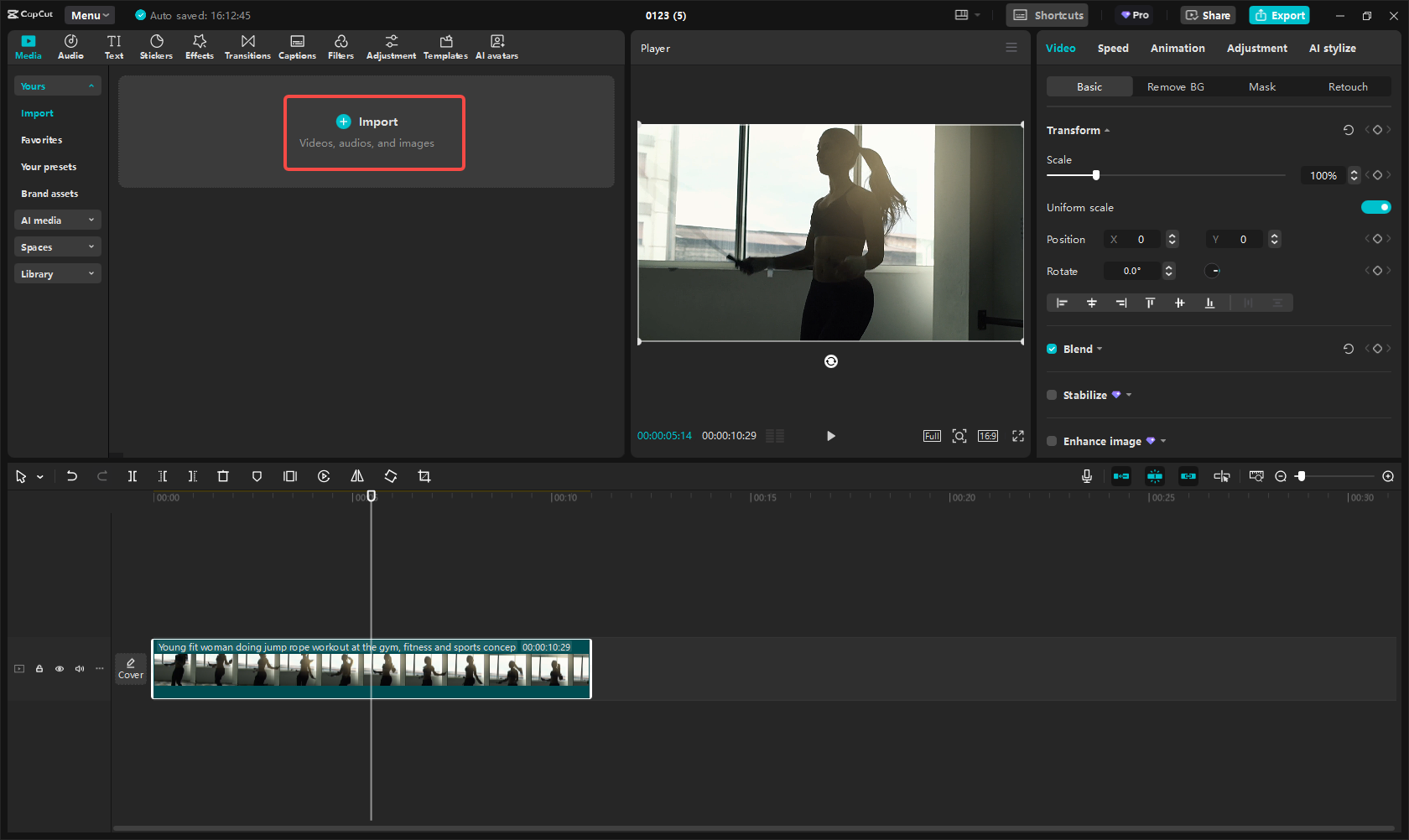
Task: Click the Export button
Action: (1280, 15)
